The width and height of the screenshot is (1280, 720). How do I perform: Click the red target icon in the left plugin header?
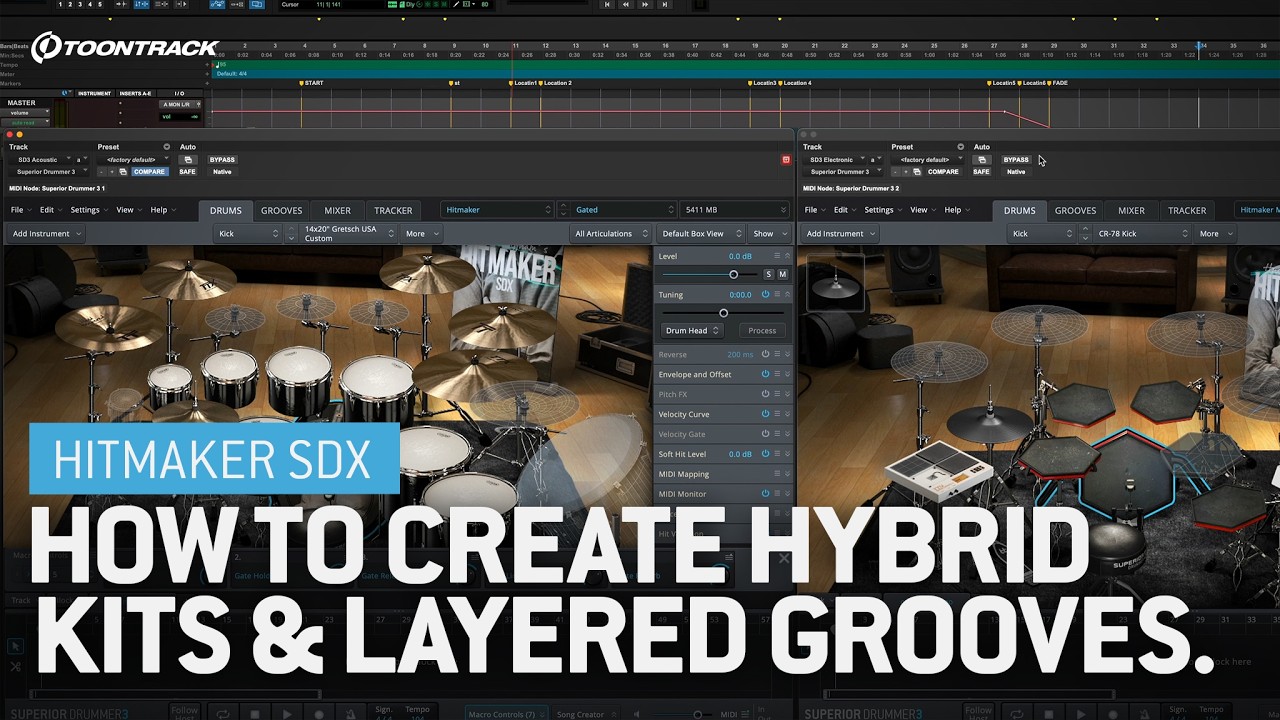tap(786, 160)
